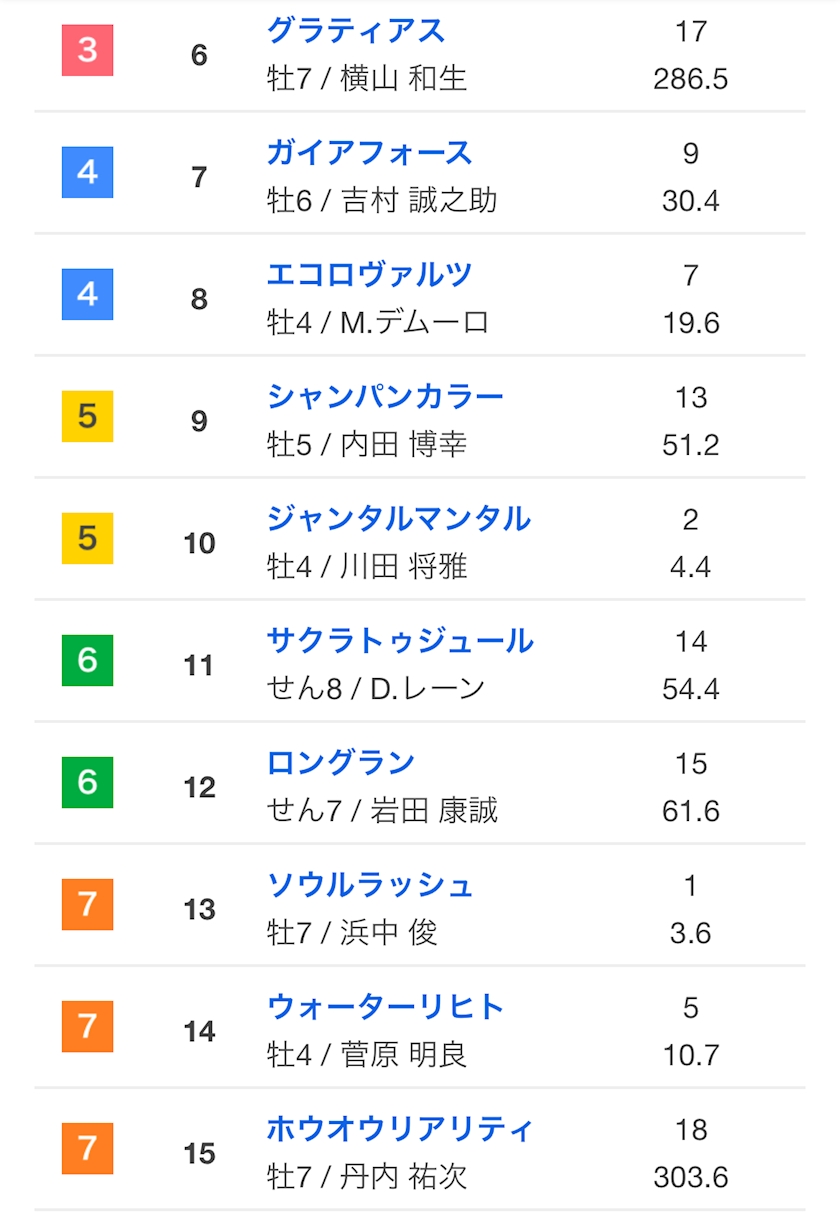Click horse number 10 in the list
The width and height of the screenshot is (840, 1214).
[x=199, y=543]
